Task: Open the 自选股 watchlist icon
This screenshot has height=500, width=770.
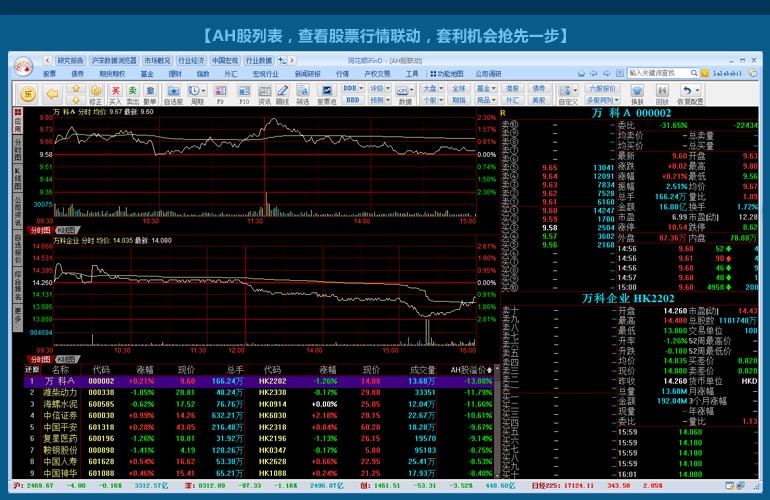Action: (x=173, y=92)
